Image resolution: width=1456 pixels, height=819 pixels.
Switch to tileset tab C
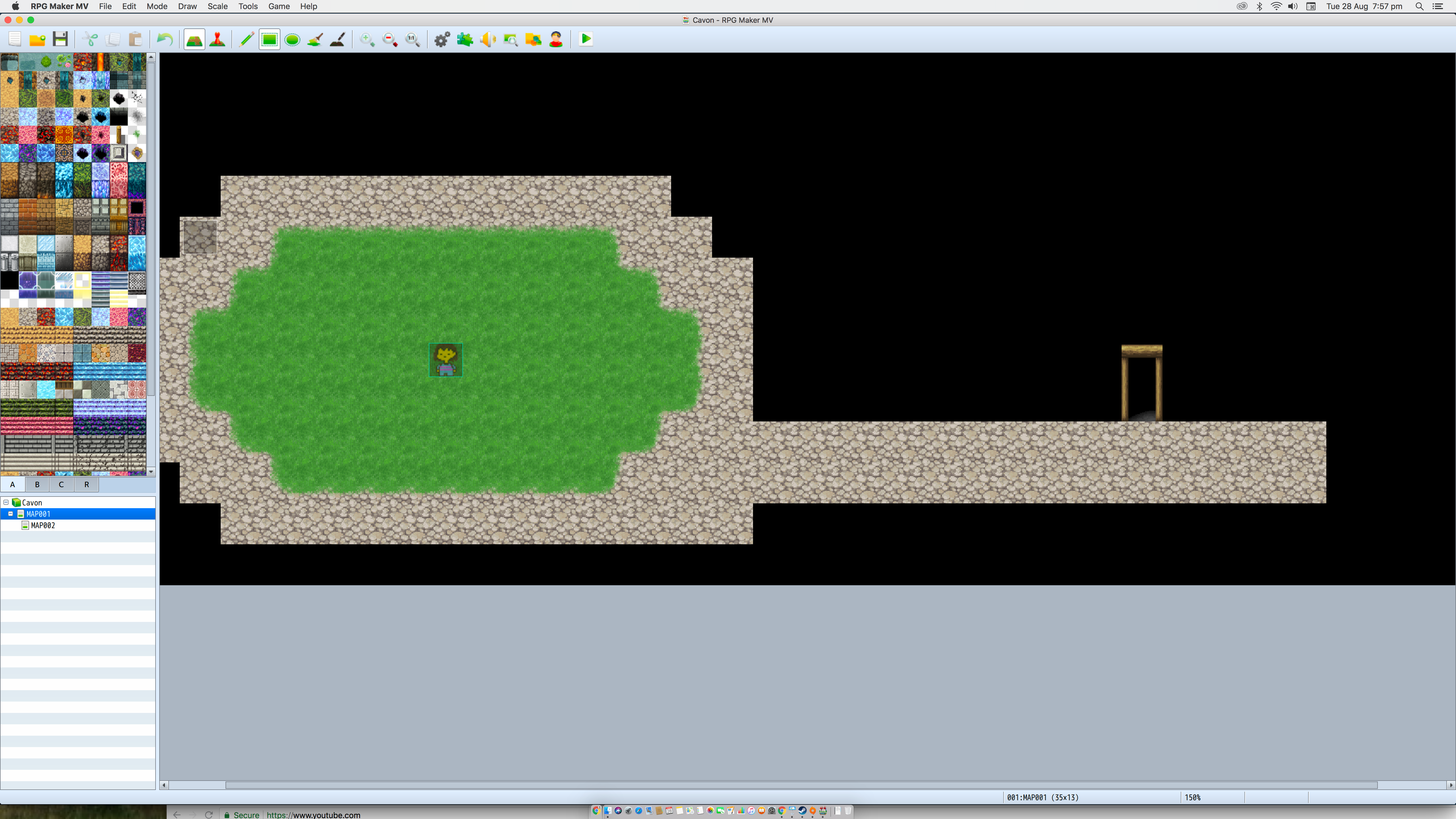pyautogui.click(x=61, y=484)
